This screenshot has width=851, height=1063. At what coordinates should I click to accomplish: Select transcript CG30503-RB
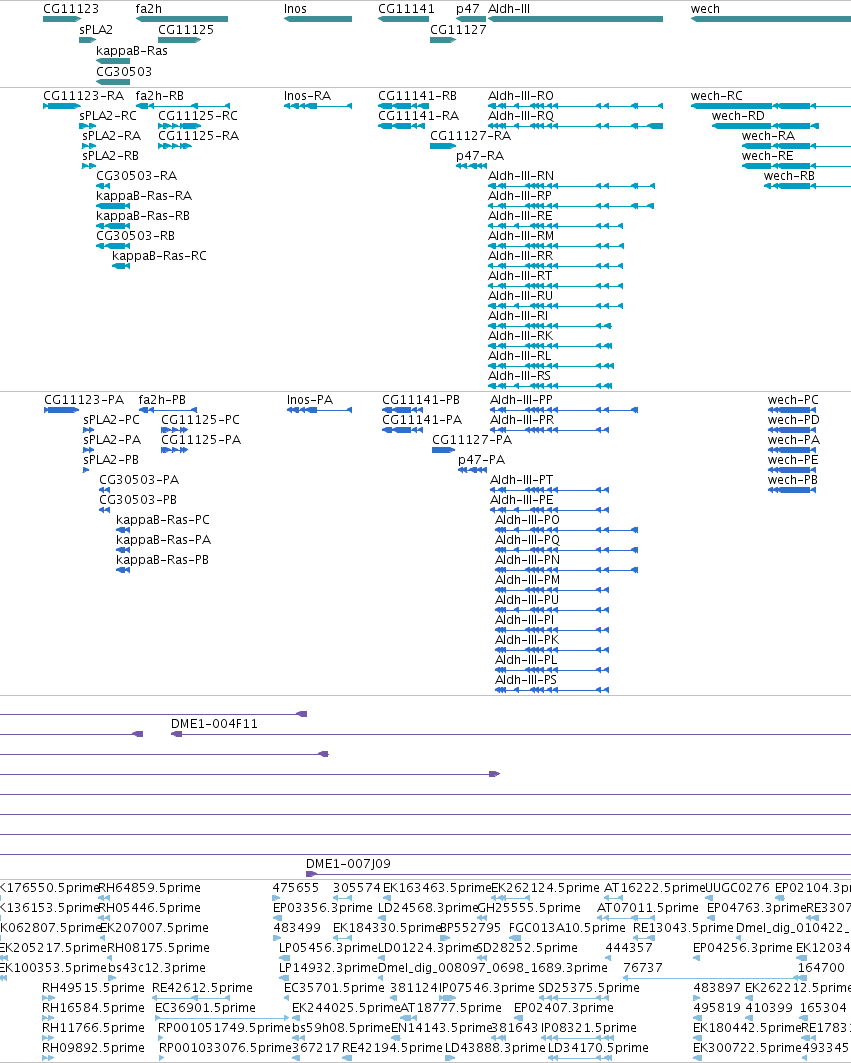(x=135, y=236)
